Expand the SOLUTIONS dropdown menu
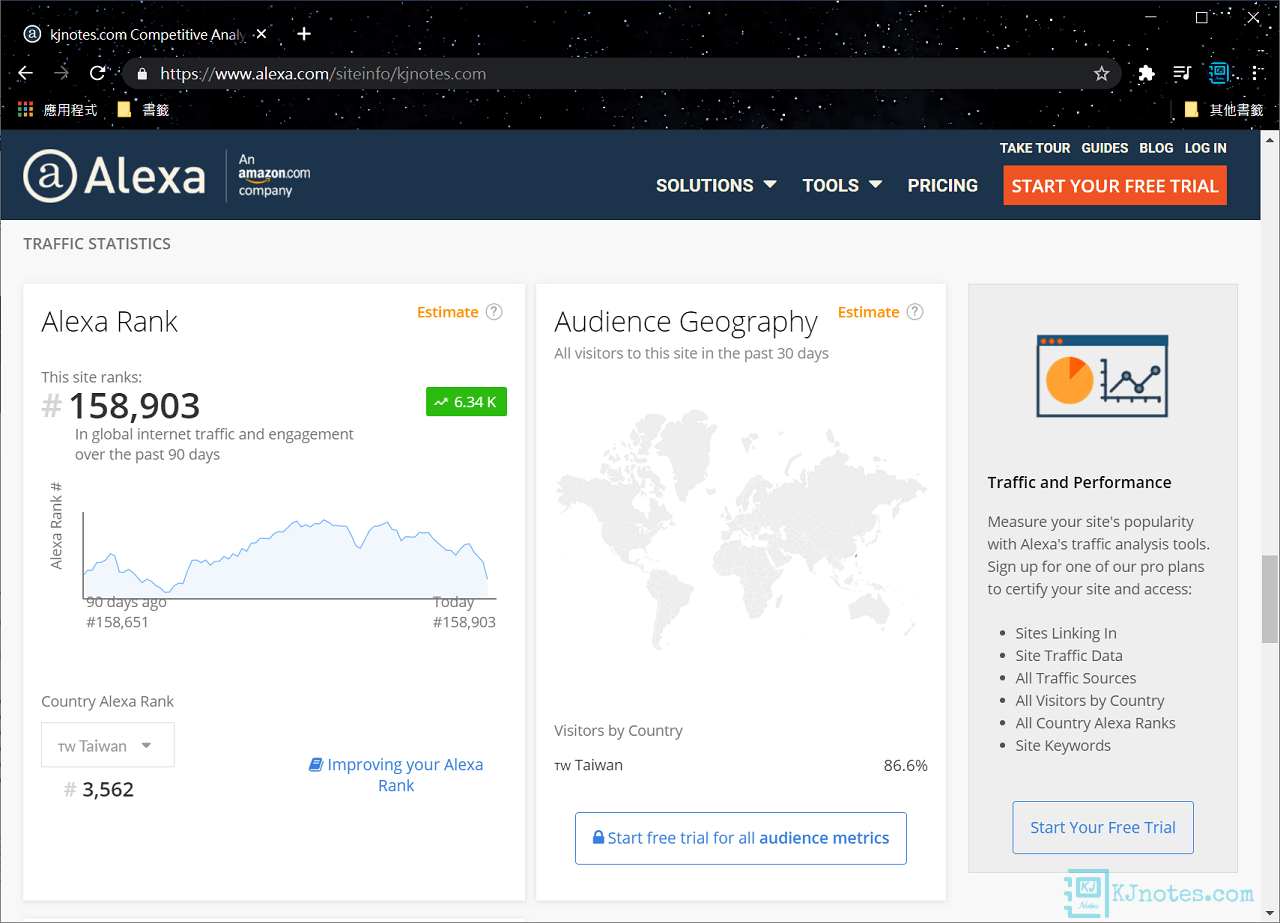1280x923 pixels. (x=716, y=185)
